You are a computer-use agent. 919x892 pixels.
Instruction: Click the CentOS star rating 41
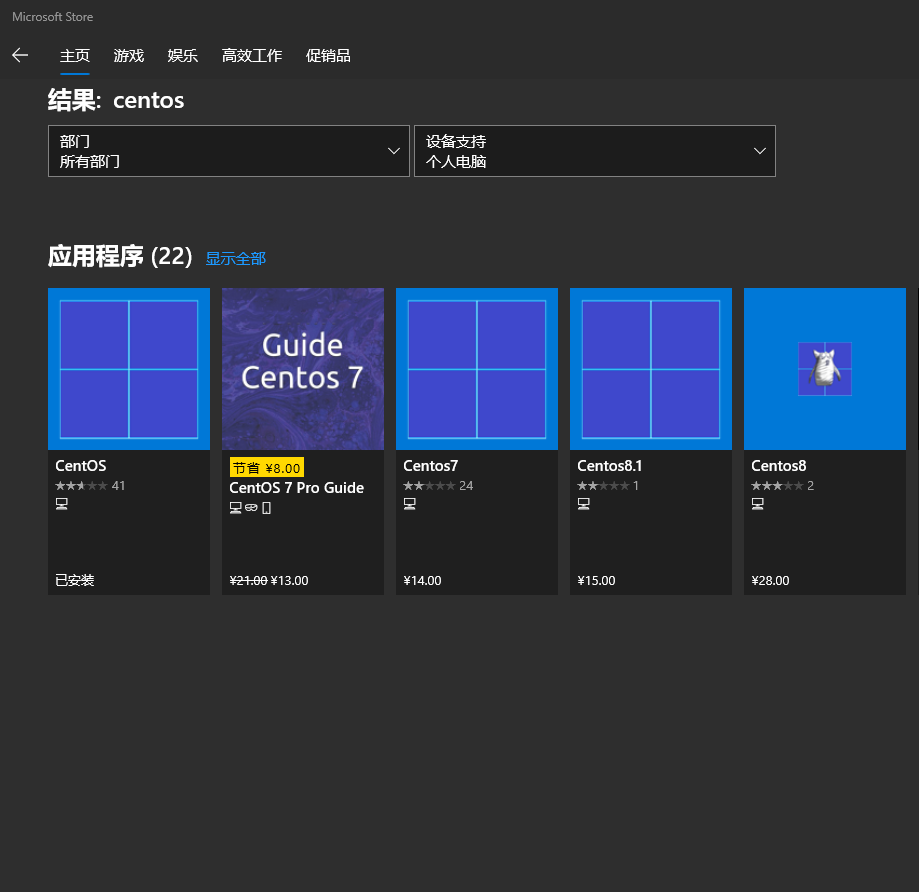point(90,486)
